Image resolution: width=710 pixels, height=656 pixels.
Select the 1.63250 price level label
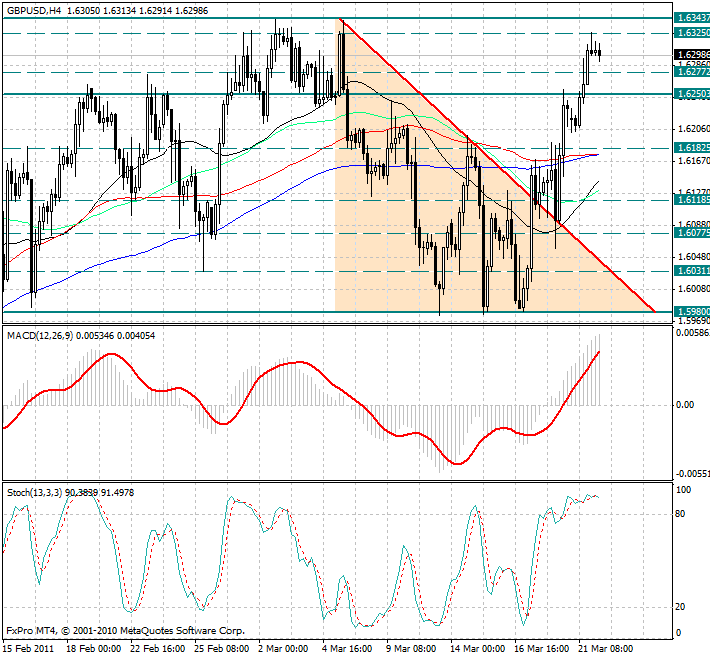coord(692,33)
